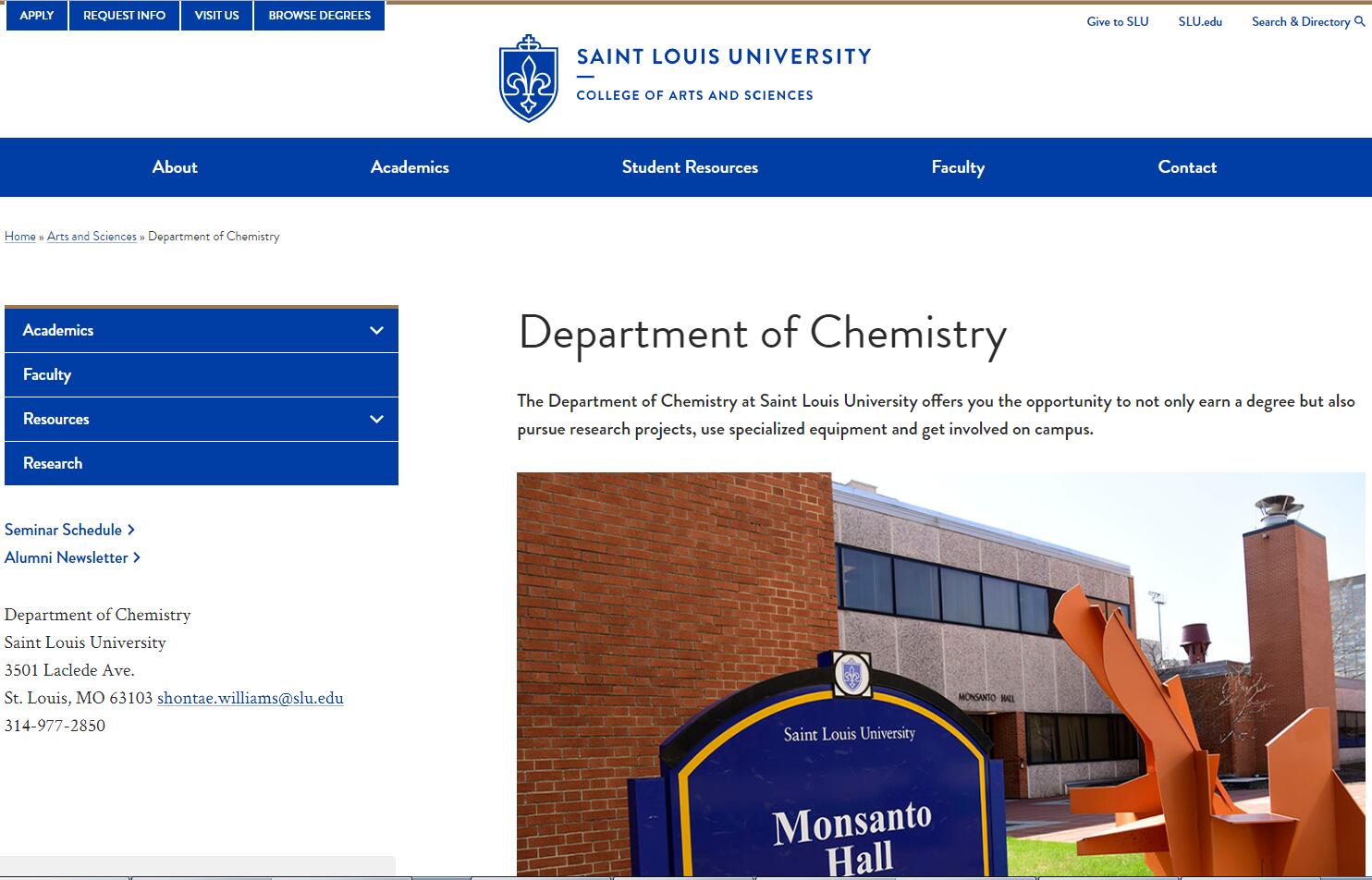Click the search magnifier icon
The height and width of the screenshot is (880, 1372).
pos(1359,21)
